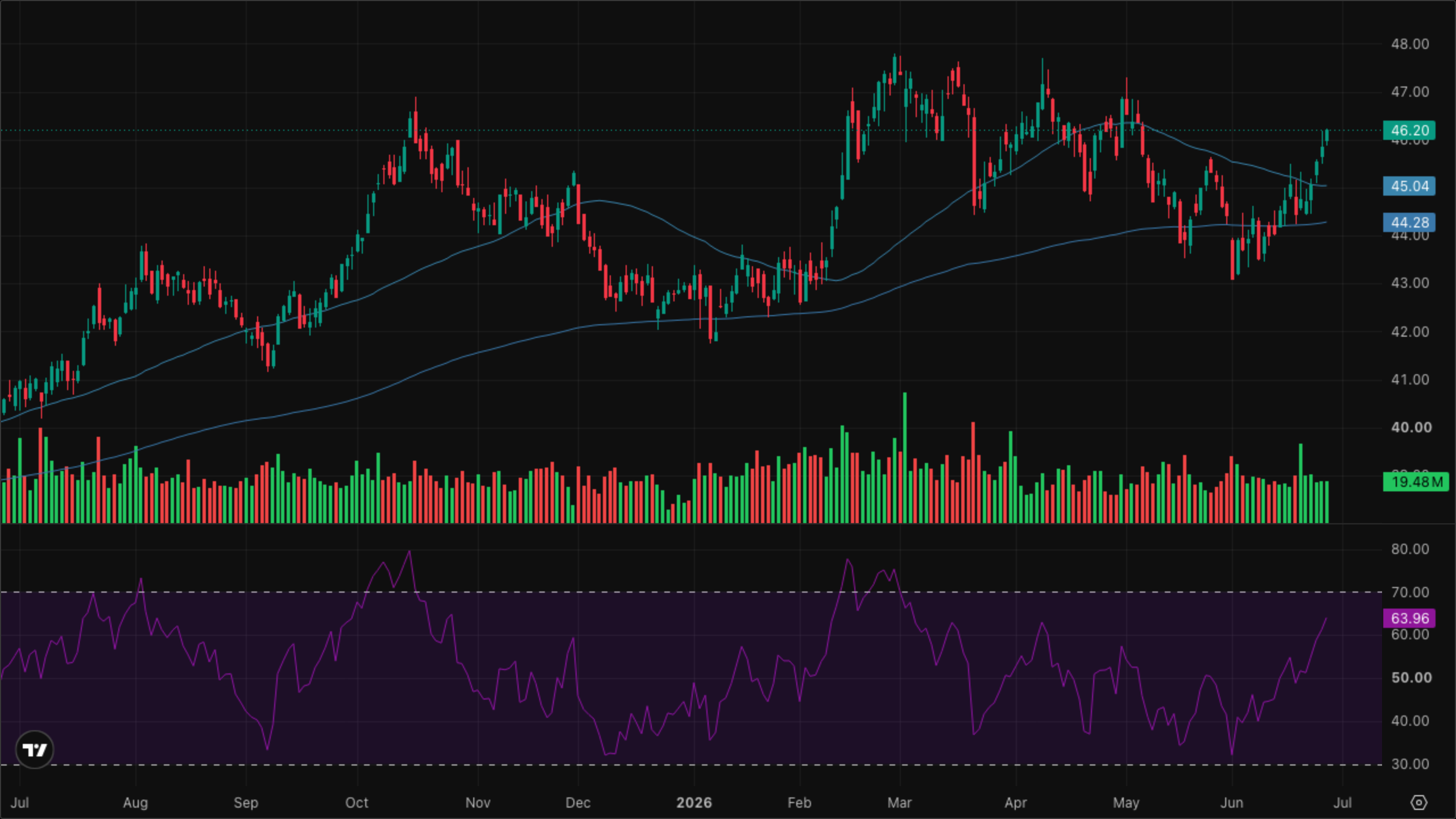Select the 45.04 moving average label
Image resolution: width=1456 pixels, height=819 pixels.
(1409, 186)
